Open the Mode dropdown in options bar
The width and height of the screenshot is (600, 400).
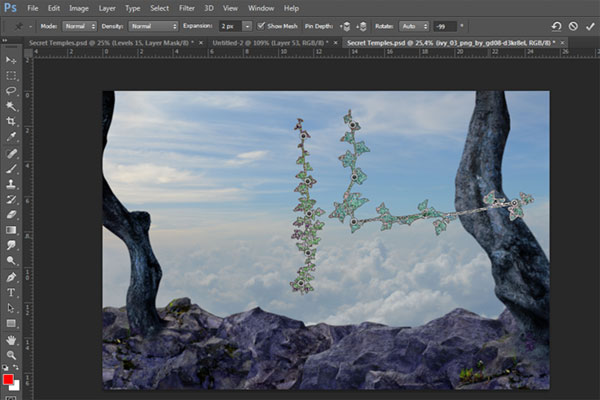click(79, 26)
